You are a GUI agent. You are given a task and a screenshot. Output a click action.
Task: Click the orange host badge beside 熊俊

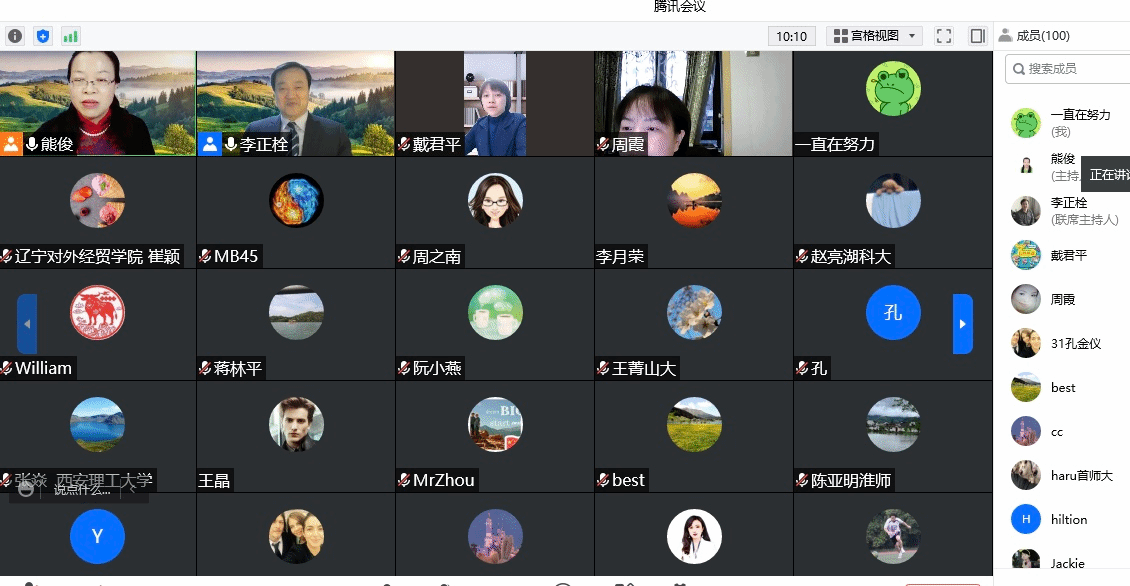[11, 144]
